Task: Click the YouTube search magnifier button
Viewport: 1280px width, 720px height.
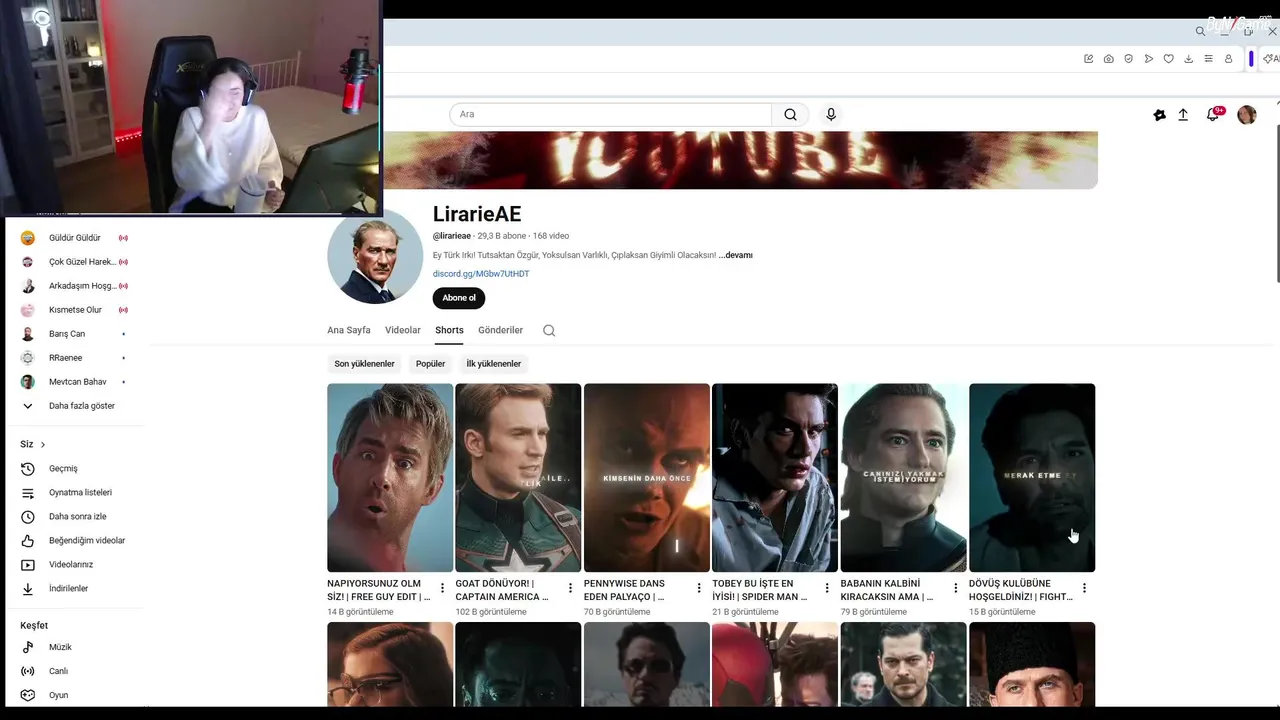Action: pos(790,114)
